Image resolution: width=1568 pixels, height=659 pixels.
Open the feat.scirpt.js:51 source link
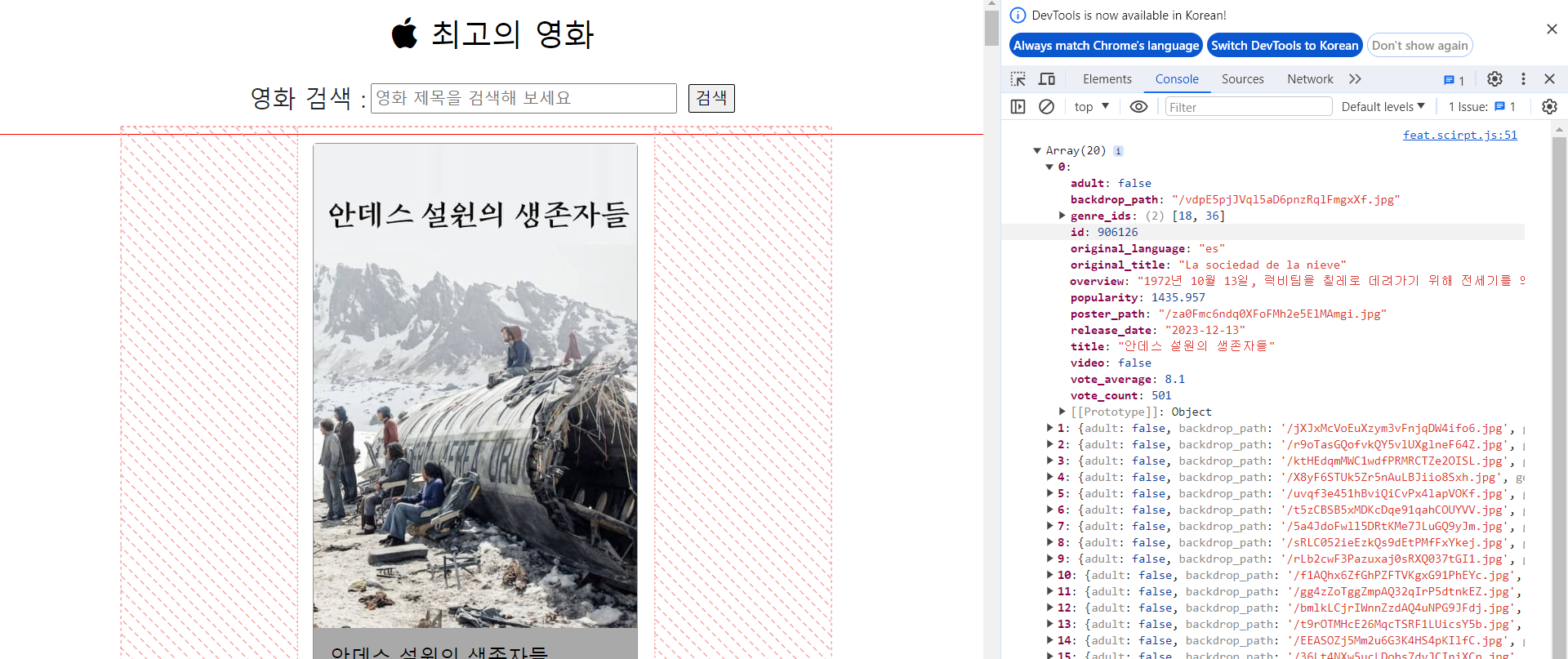[x=1459, y=136]
